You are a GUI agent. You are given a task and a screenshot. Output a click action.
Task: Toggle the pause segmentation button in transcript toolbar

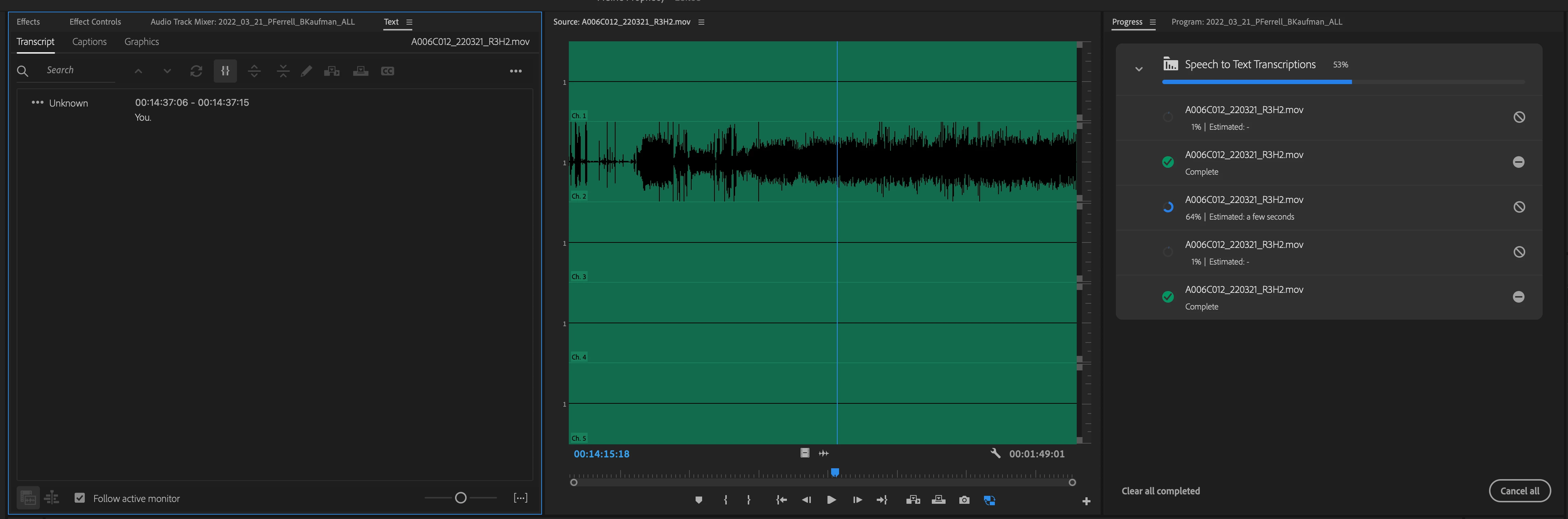point(225,71)
